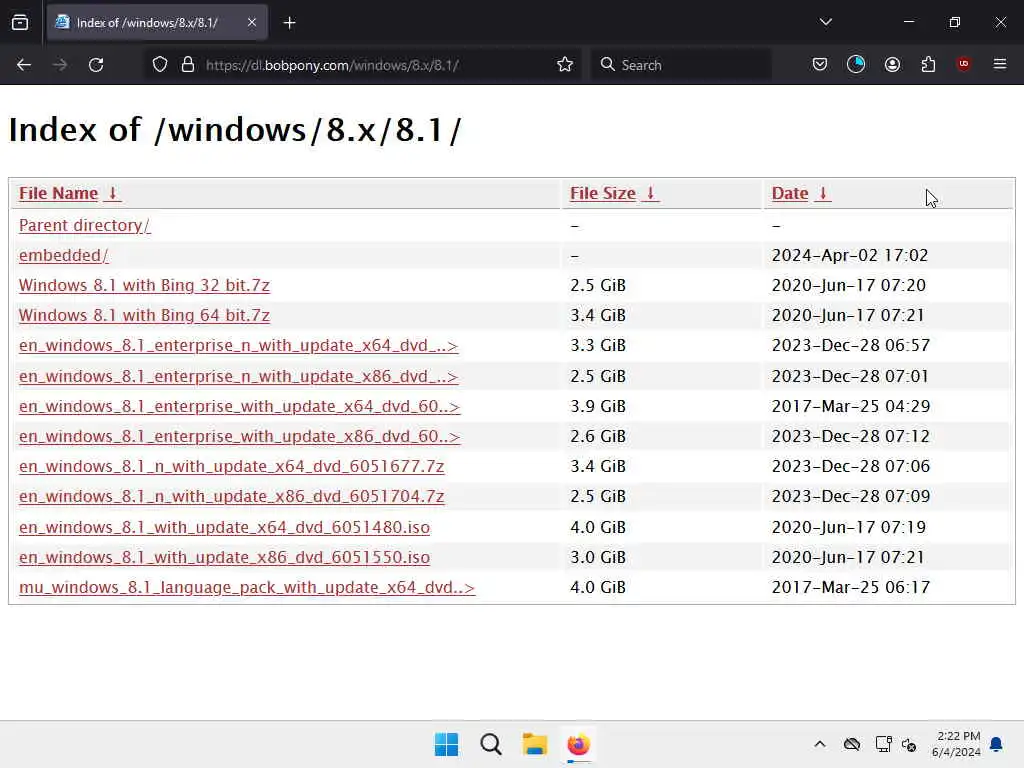Sort the listing by File Name

point(58,193)
